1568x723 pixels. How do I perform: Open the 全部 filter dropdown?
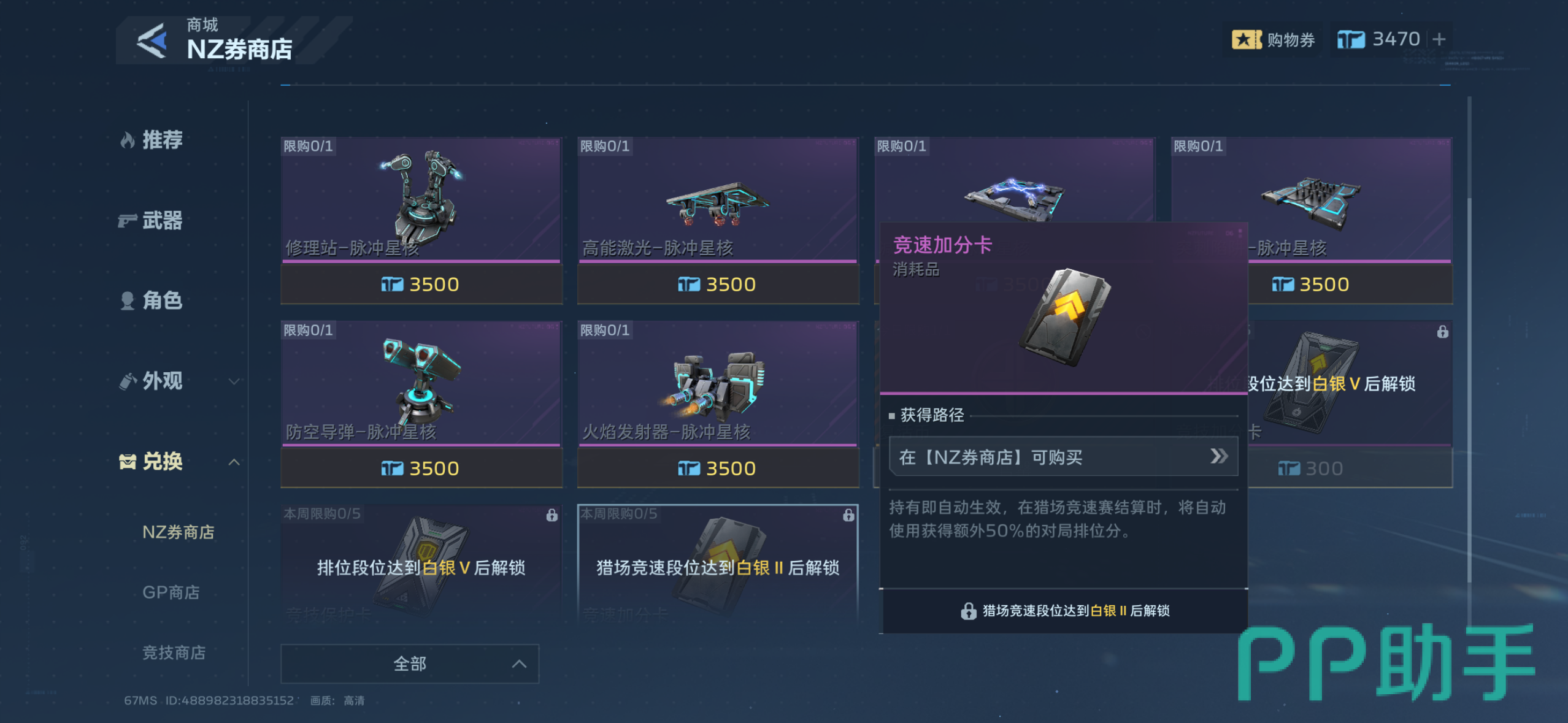click(410, 664)
